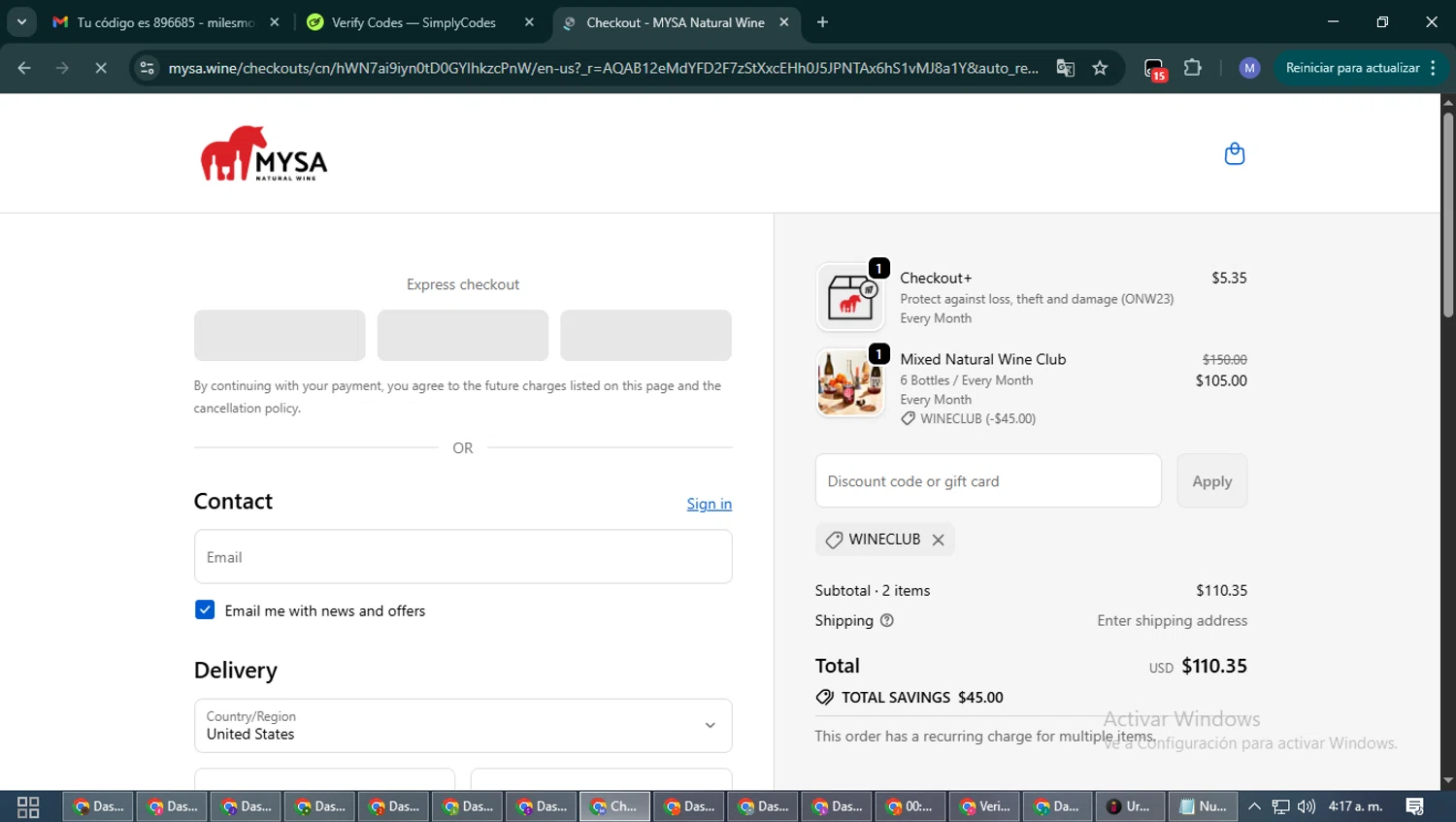Click the third express checkout button
1456x822 pixels.
[645, 335]
